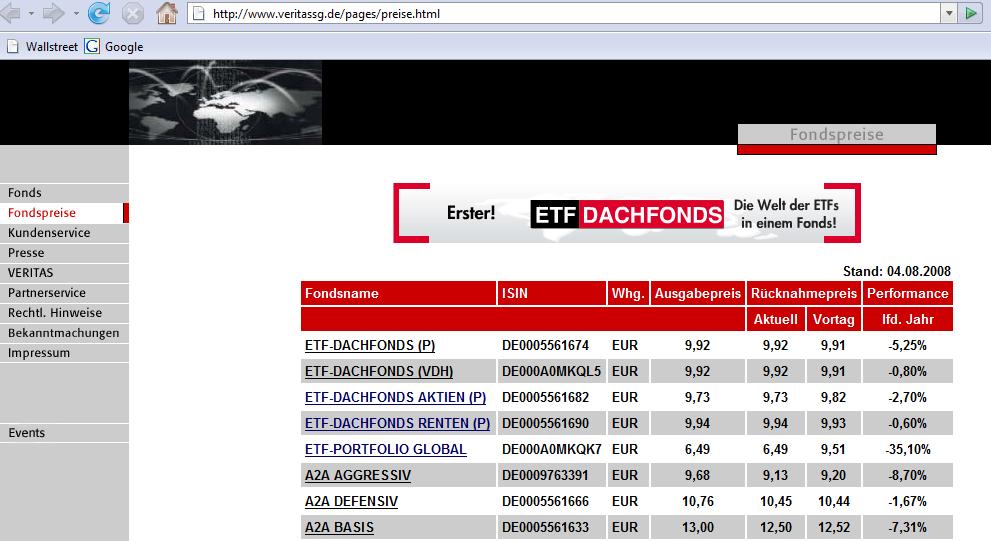
Task: Click the -7,31% performance value
Action: [x=908, y=527]
